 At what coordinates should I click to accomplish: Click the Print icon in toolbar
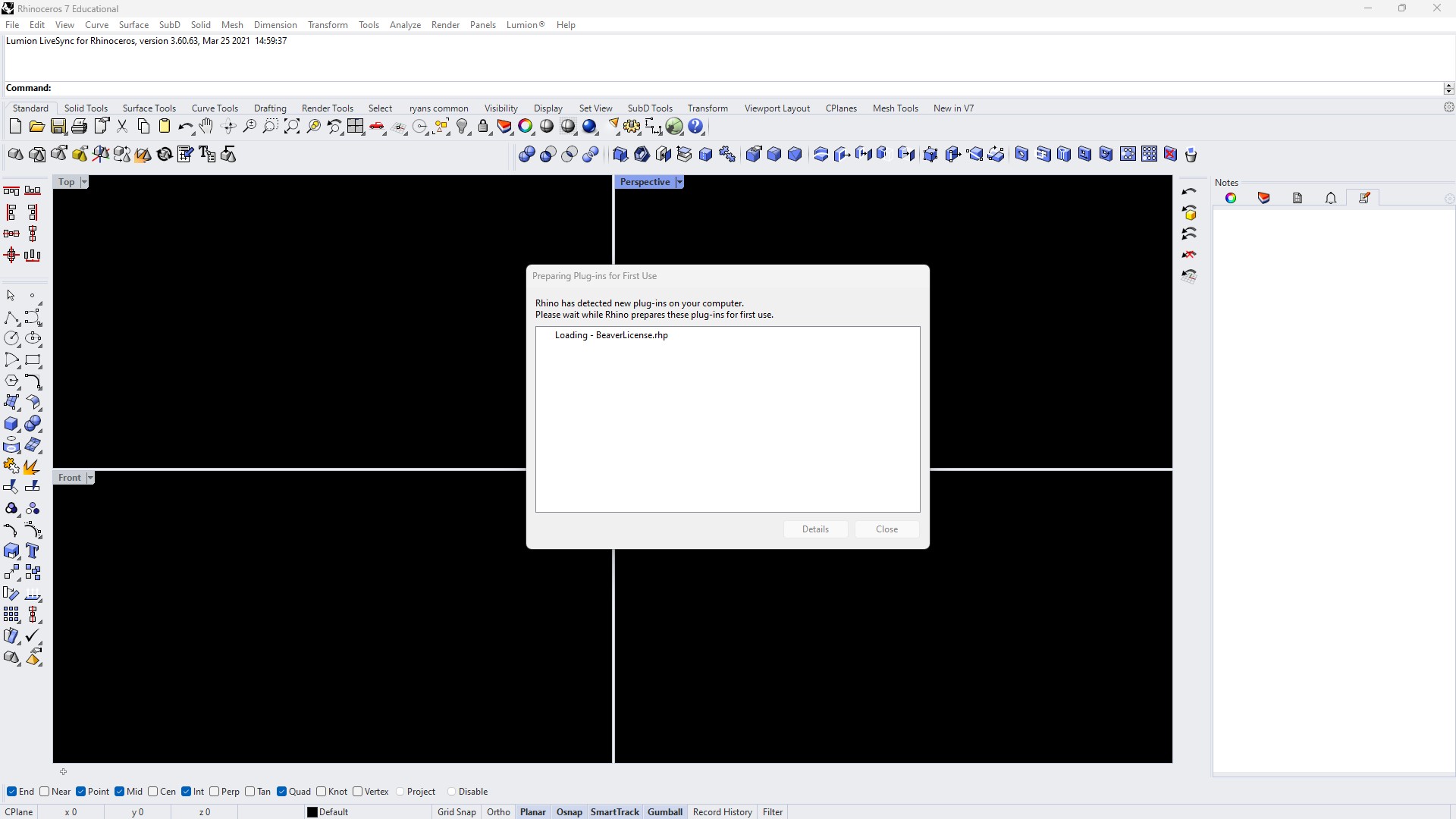[x=79, y=127]
